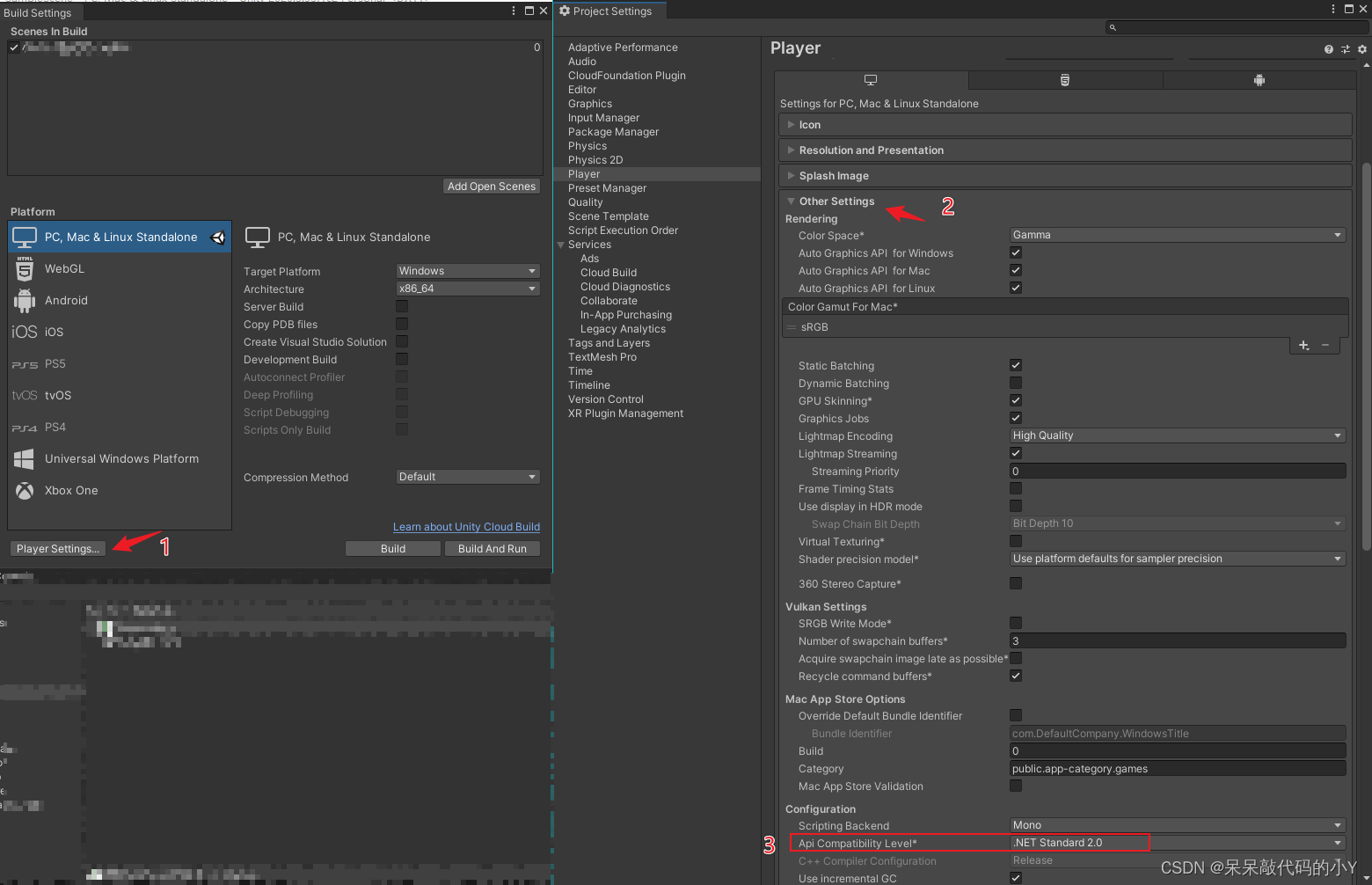Select the Universal Windows Platform icon
Image resolution: width=1372 pixels, height=885 pixels.
point(25,459)
